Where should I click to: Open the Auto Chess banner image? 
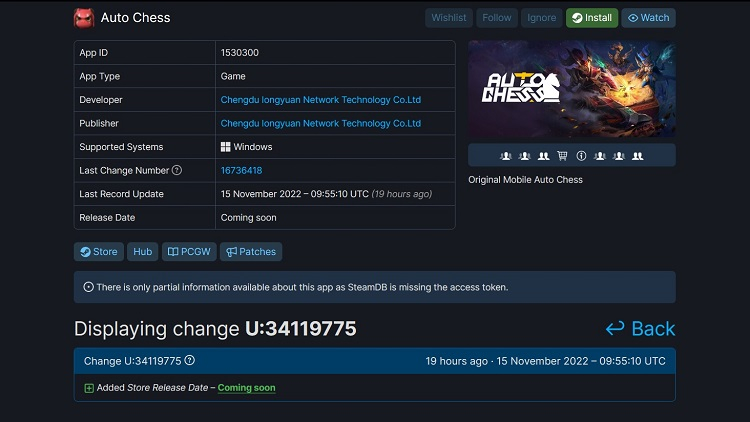tap(571, 89)
